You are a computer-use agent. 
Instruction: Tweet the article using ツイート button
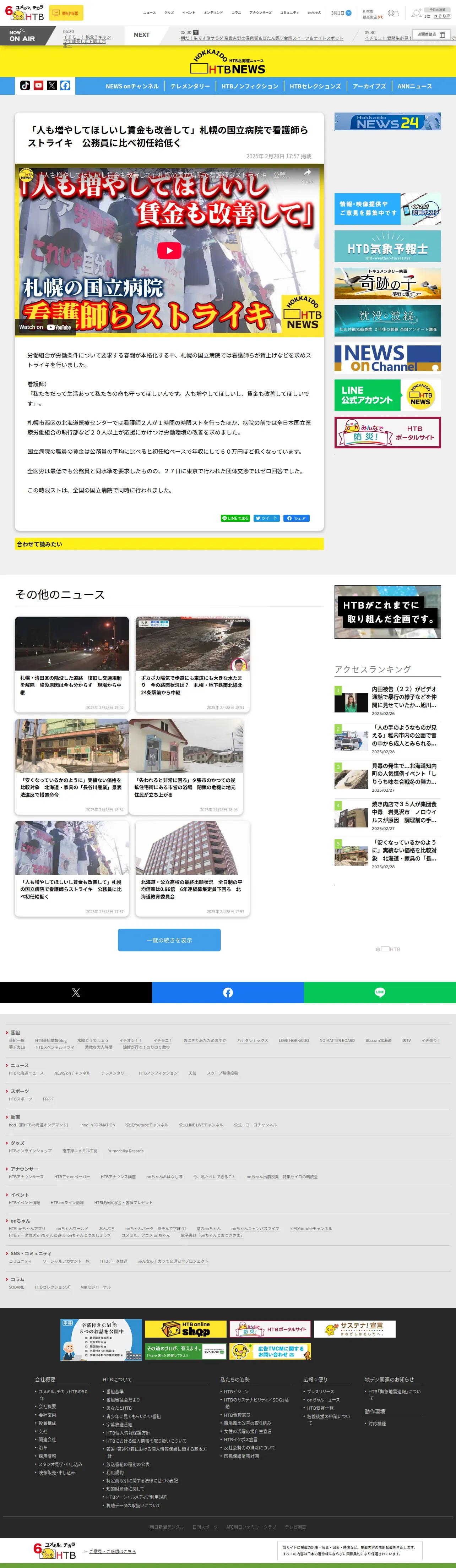point(267,518)
